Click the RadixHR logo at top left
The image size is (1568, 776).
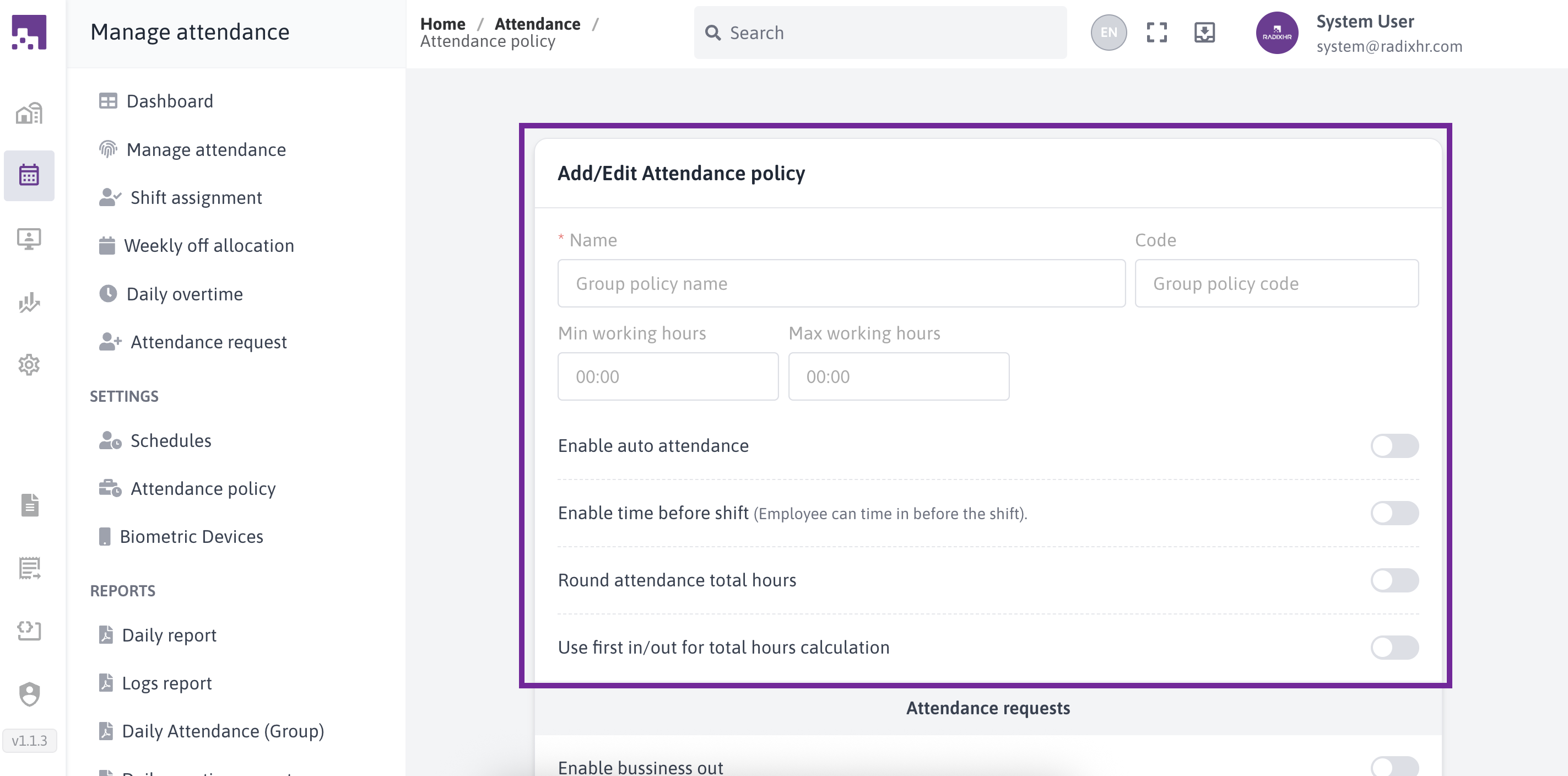(29, 33)
